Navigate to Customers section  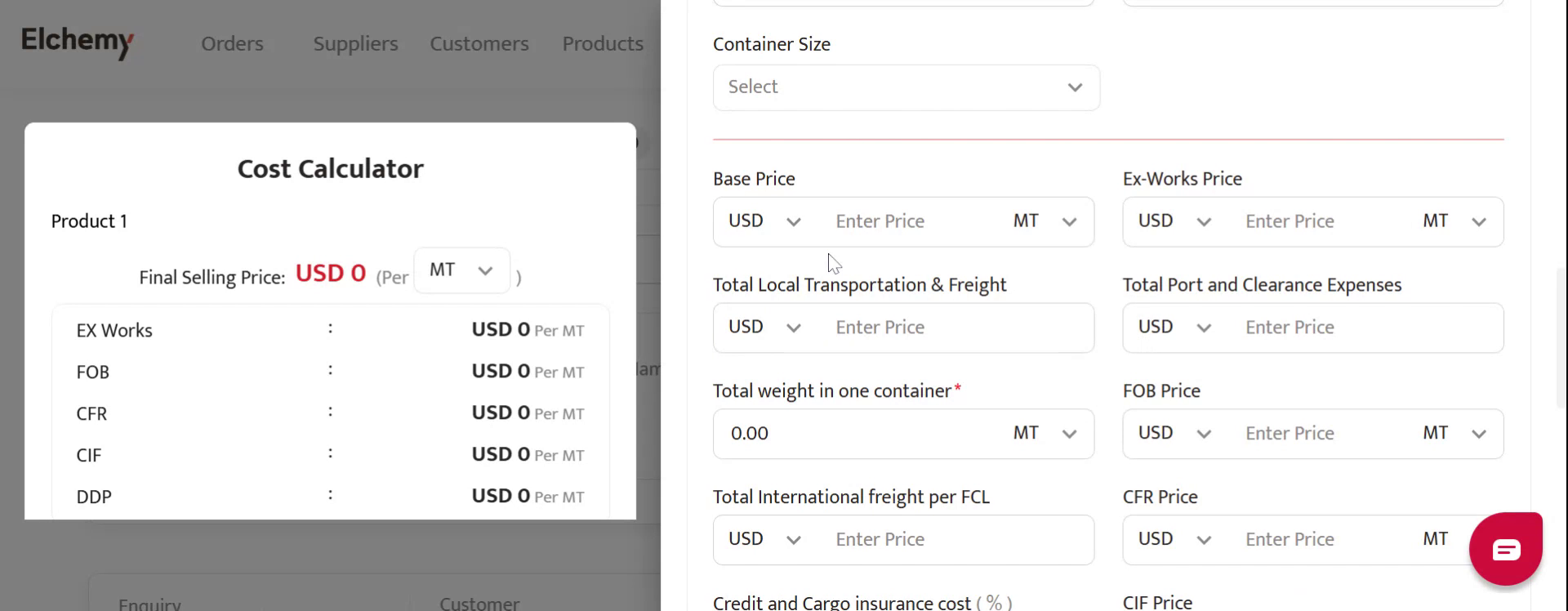pos(479,43)
